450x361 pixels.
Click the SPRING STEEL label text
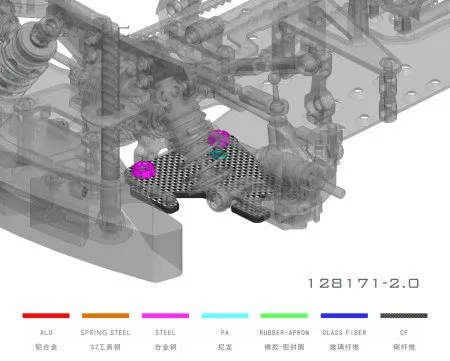105,333
